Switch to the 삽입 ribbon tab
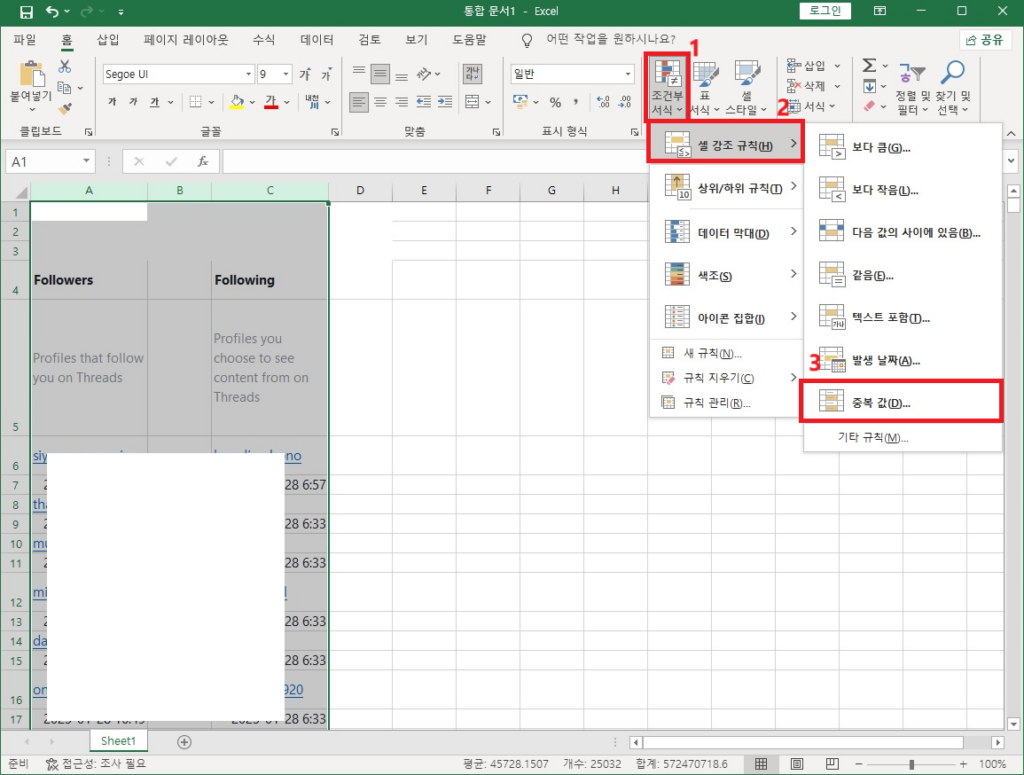Image resolution: width=1024 pixels, height=775 pixels. click(108, 40)
